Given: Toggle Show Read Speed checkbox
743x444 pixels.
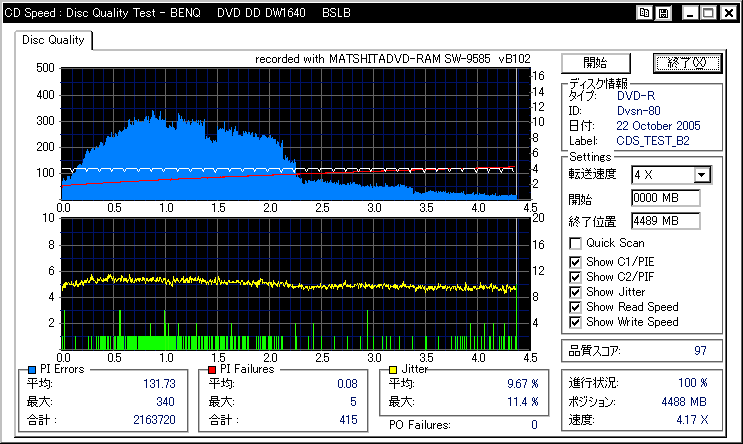Looking at the screenshot, I should pos(575,308).
